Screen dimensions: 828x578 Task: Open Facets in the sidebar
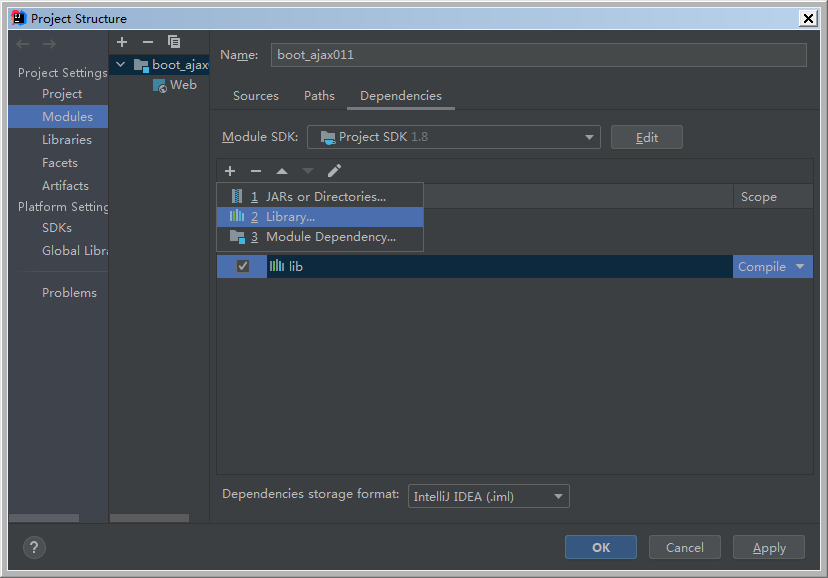(60, 163)
